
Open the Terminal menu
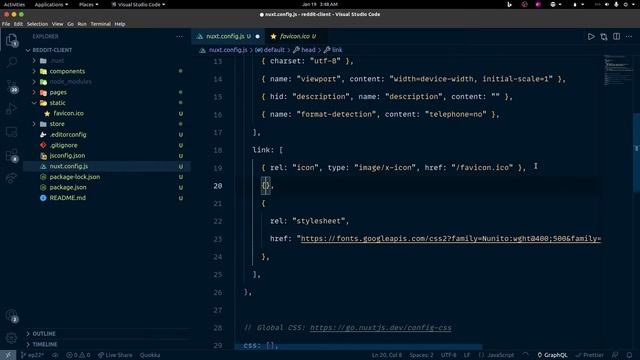[x=100, y=24]
